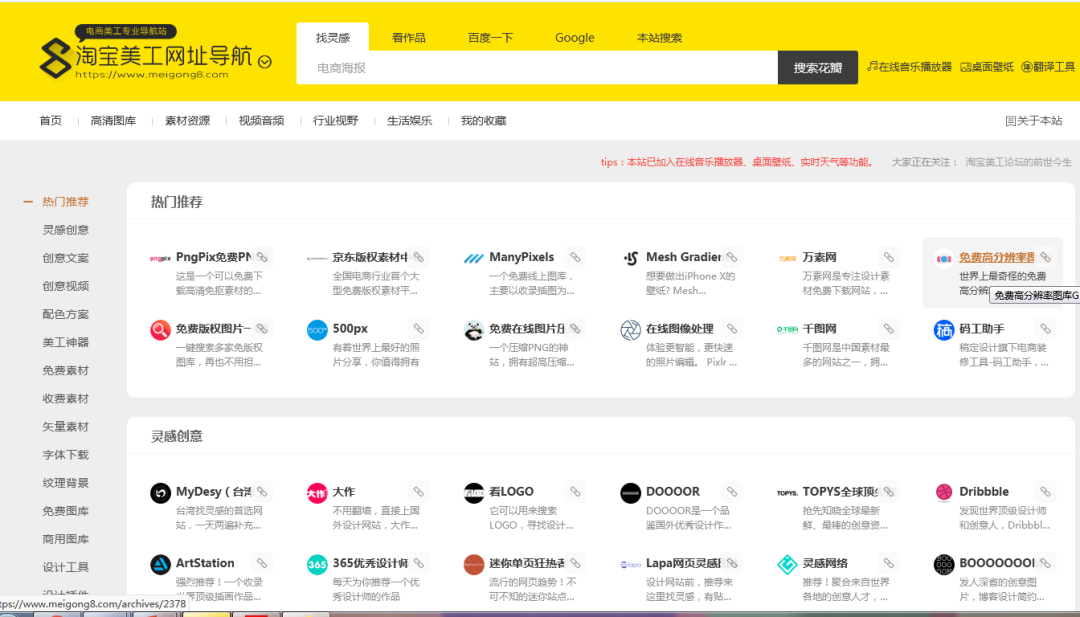Click the 搜索花瓣 search button
The height and width of the screenshot is (617, 1080).
818,67
